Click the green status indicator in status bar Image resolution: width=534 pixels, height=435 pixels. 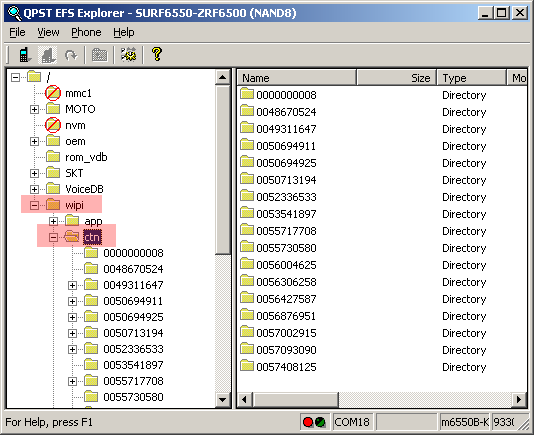point(320,422)
